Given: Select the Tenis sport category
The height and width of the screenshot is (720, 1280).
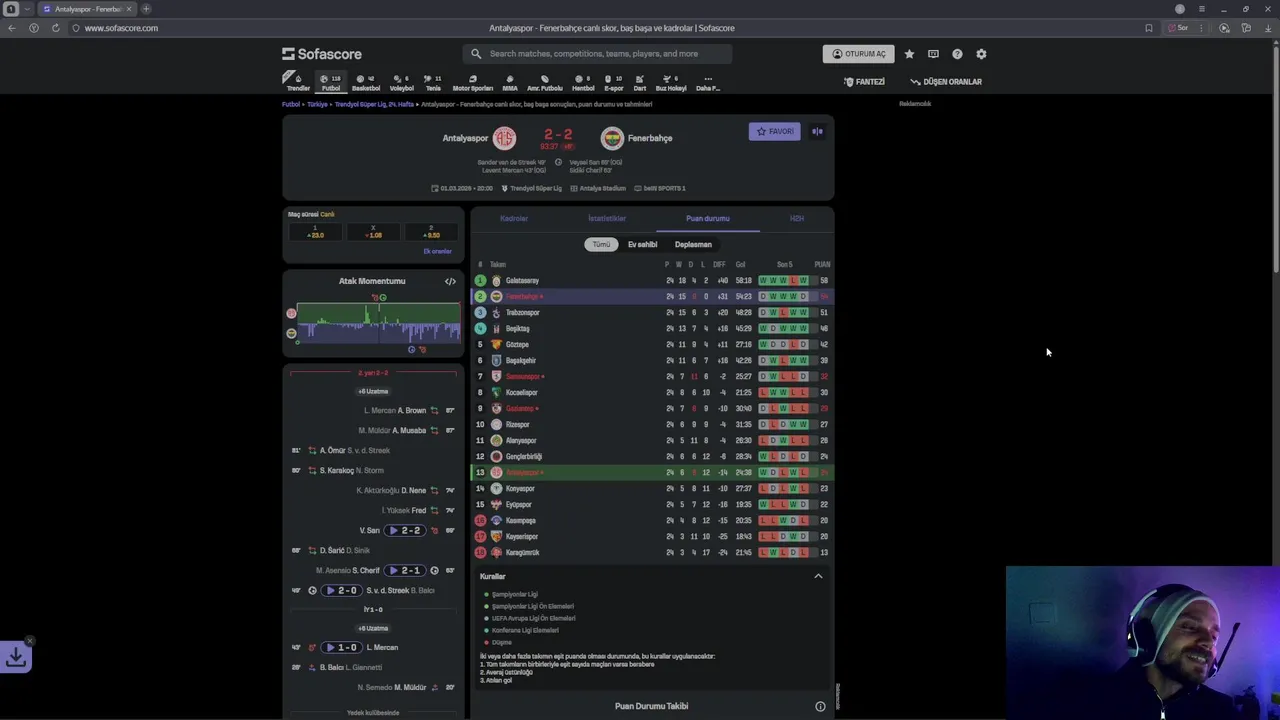Looking at the screenshot, I should [433, 82].
